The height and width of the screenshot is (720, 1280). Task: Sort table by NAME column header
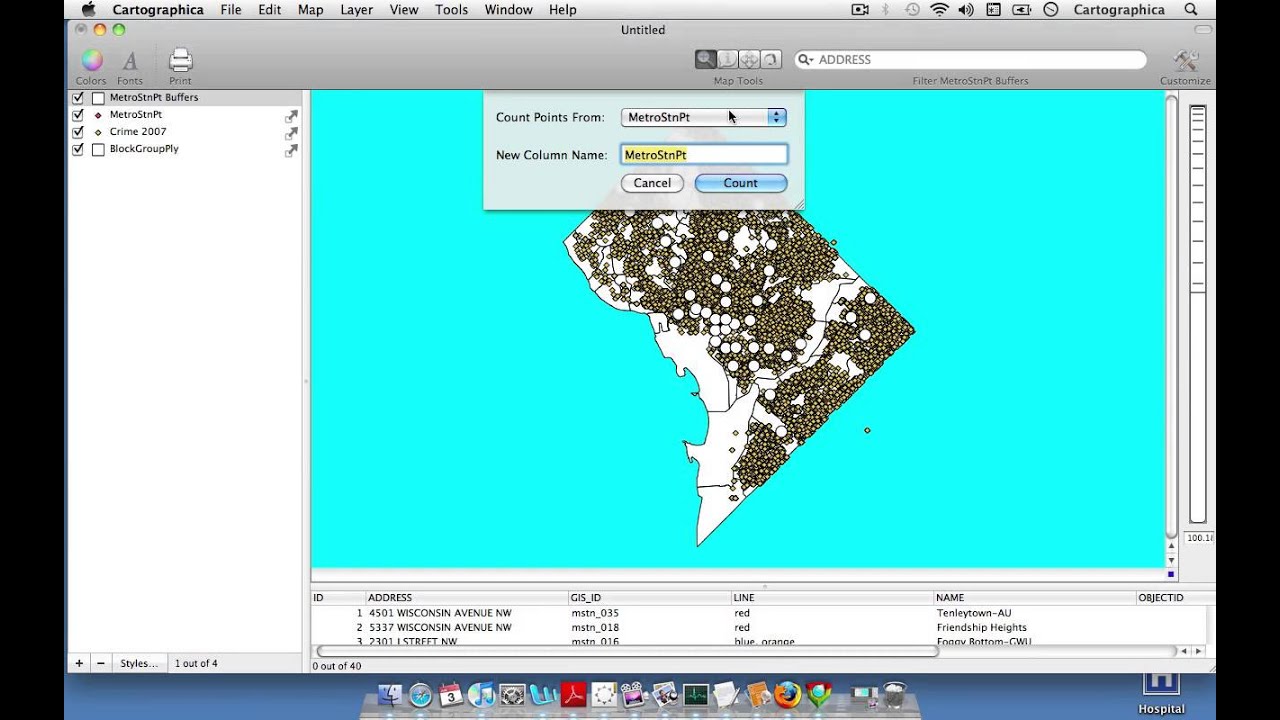click(x=1035, y=598)
